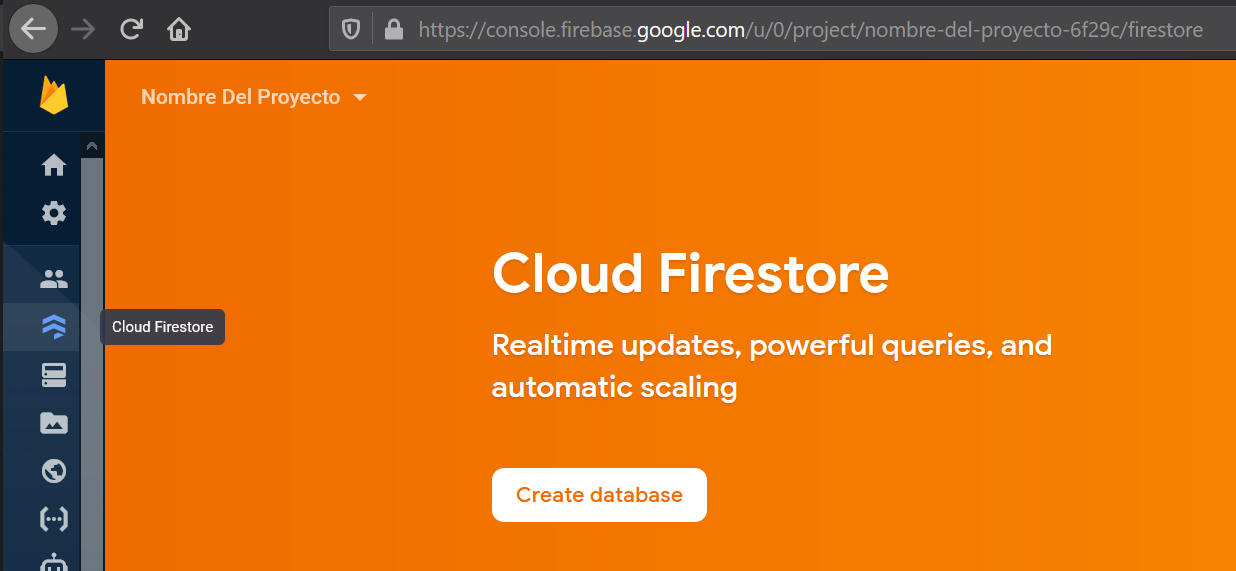This screenshot has width=1236, height=571.
Task: Reload the page with refresh button
Action: tap(131, 29)
